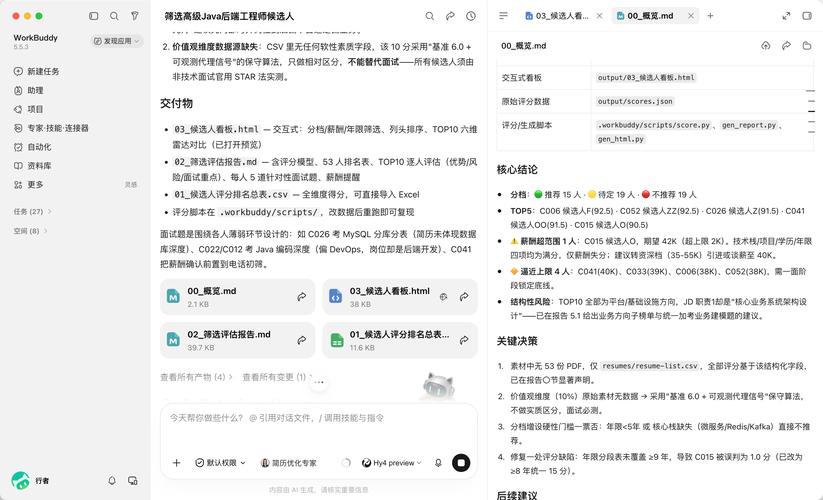823x500 pixels.
Task: View all artifacts 查看所有产物 (4)
Action: (x=196, y=377)
